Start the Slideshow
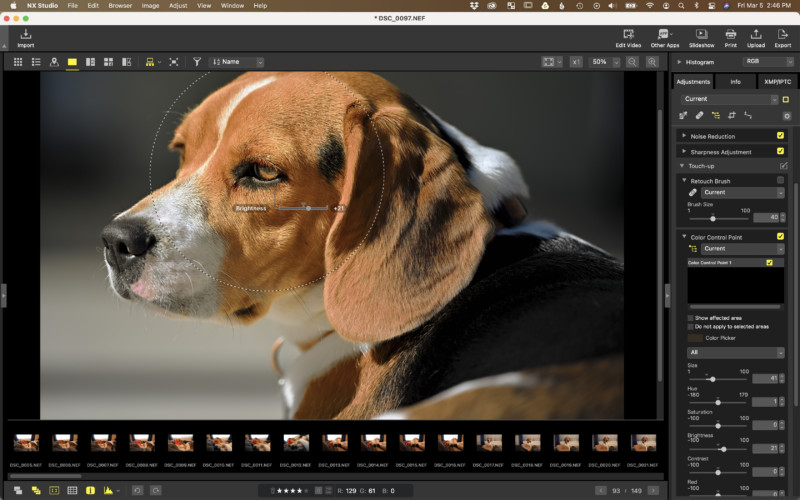800x500 pixels. (x=702, y=38)
